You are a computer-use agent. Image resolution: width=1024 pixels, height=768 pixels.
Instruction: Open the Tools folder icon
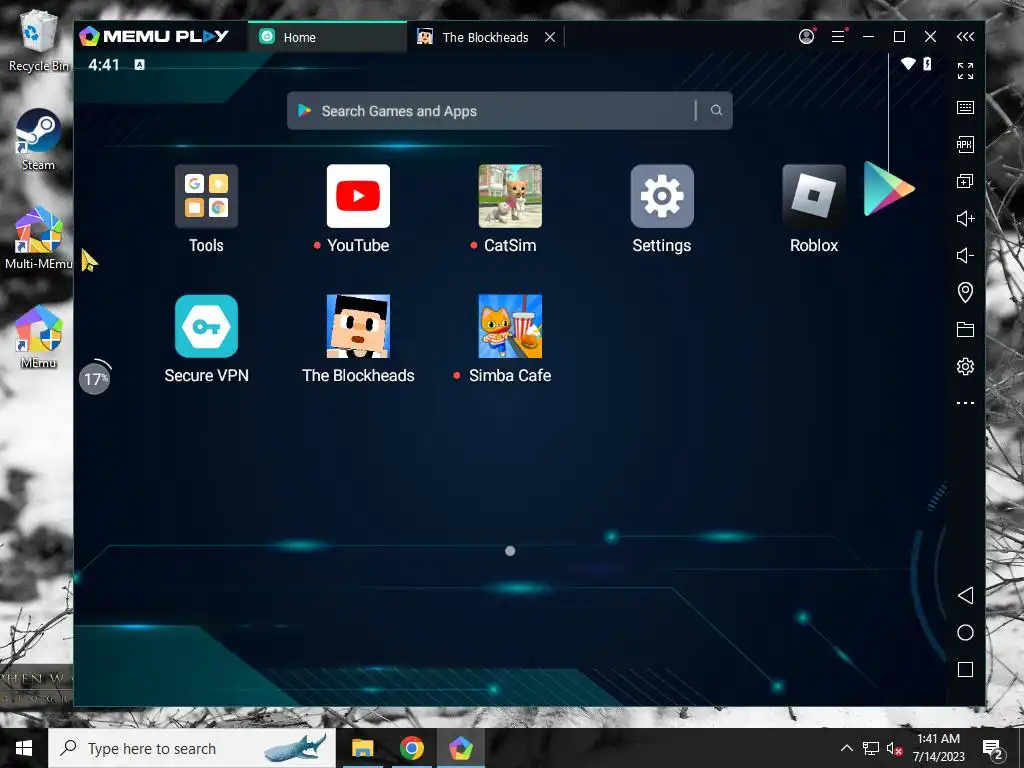point(206,196)
